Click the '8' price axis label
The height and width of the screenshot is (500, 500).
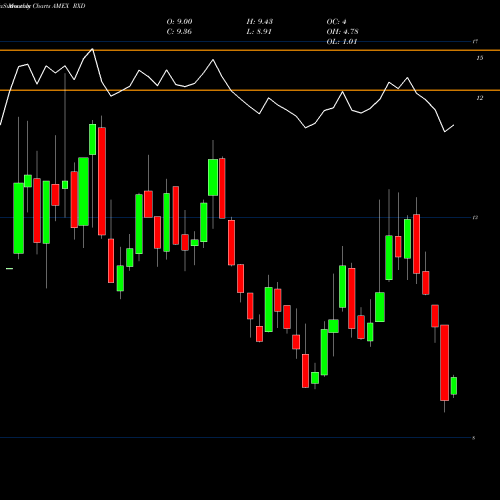(474, 438)
